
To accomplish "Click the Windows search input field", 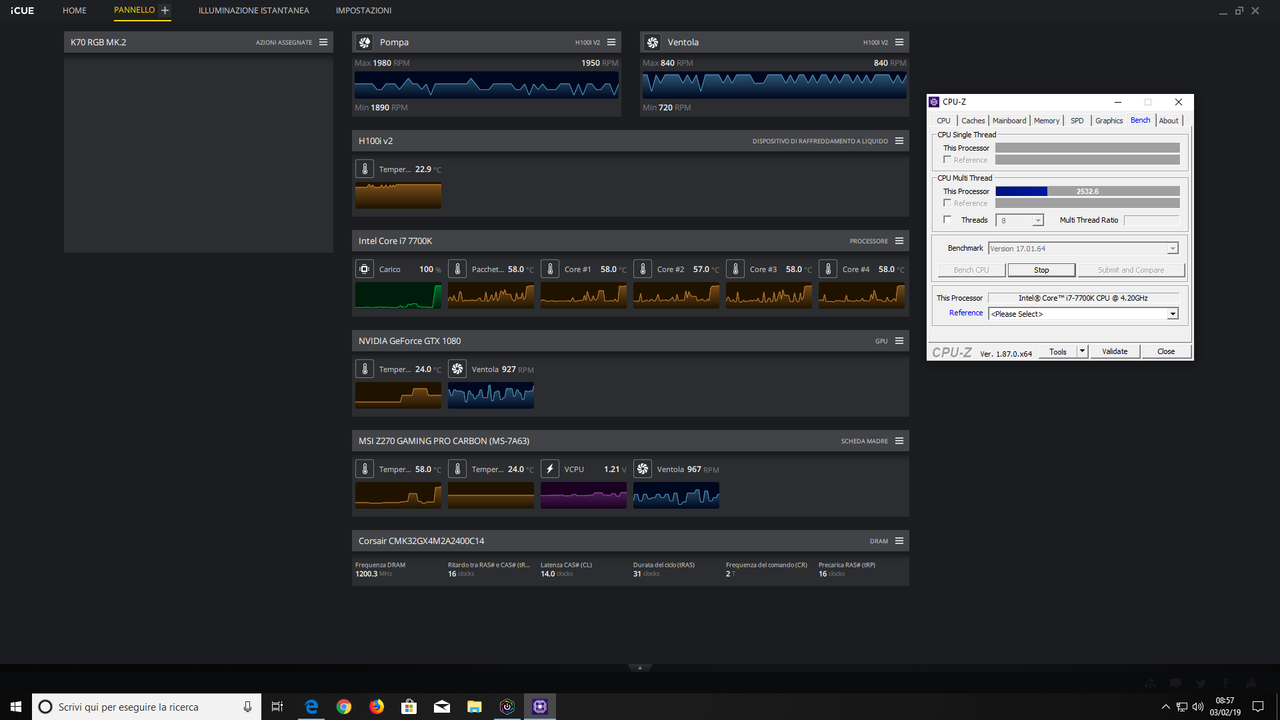I will coord(145,706).
